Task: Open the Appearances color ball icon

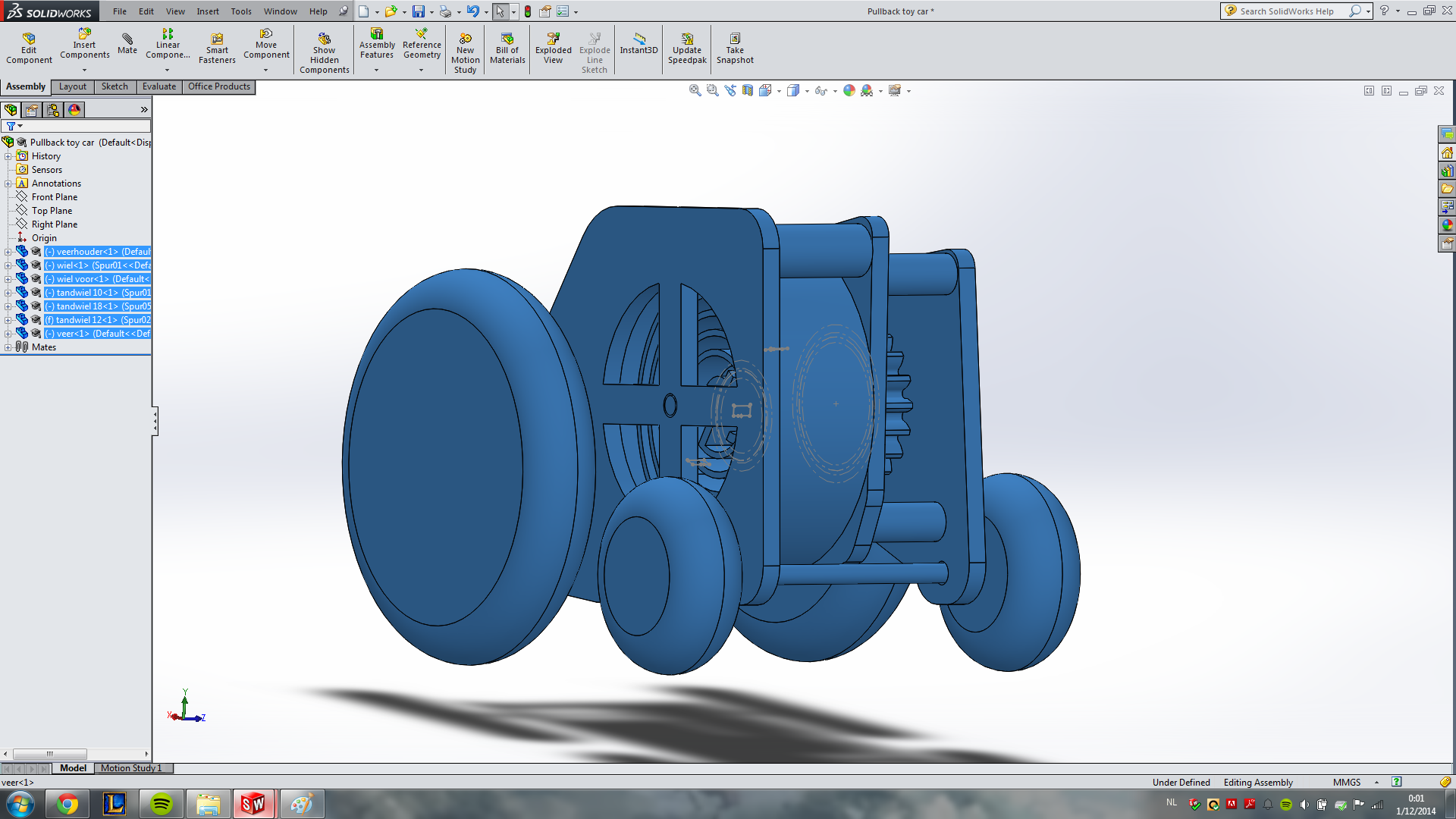Action: click(849, 90)
